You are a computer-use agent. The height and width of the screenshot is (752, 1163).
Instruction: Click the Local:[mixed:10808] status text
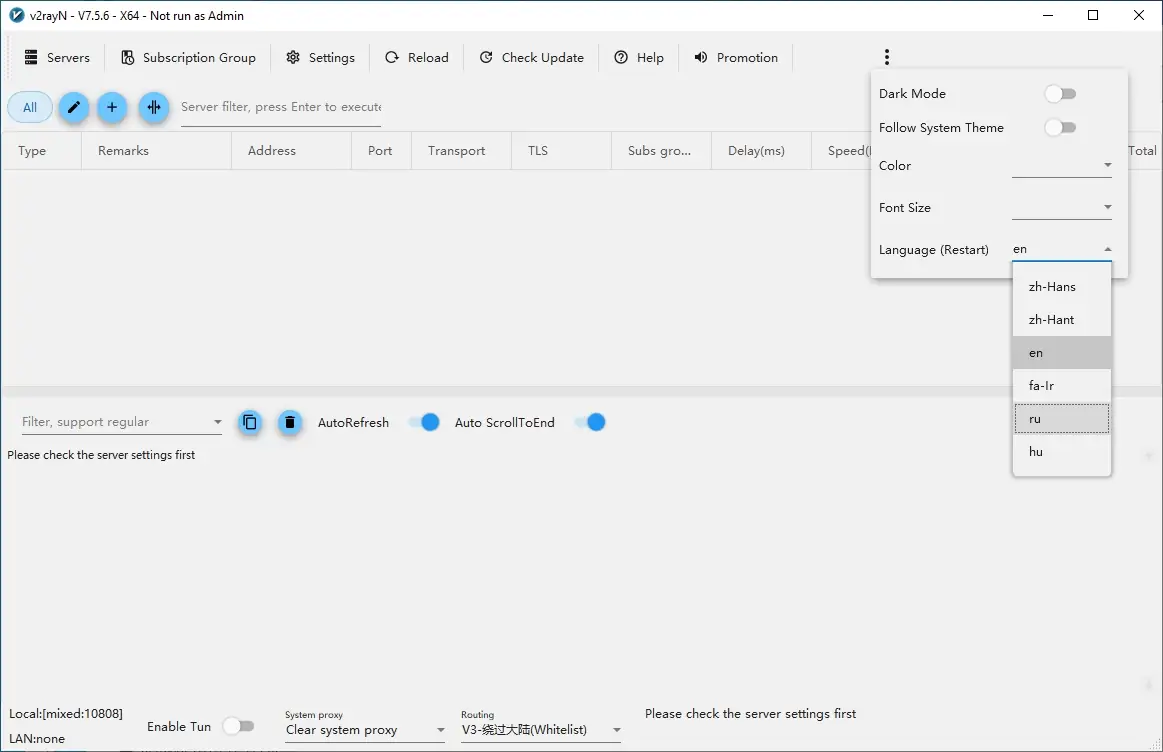(66, 713)
